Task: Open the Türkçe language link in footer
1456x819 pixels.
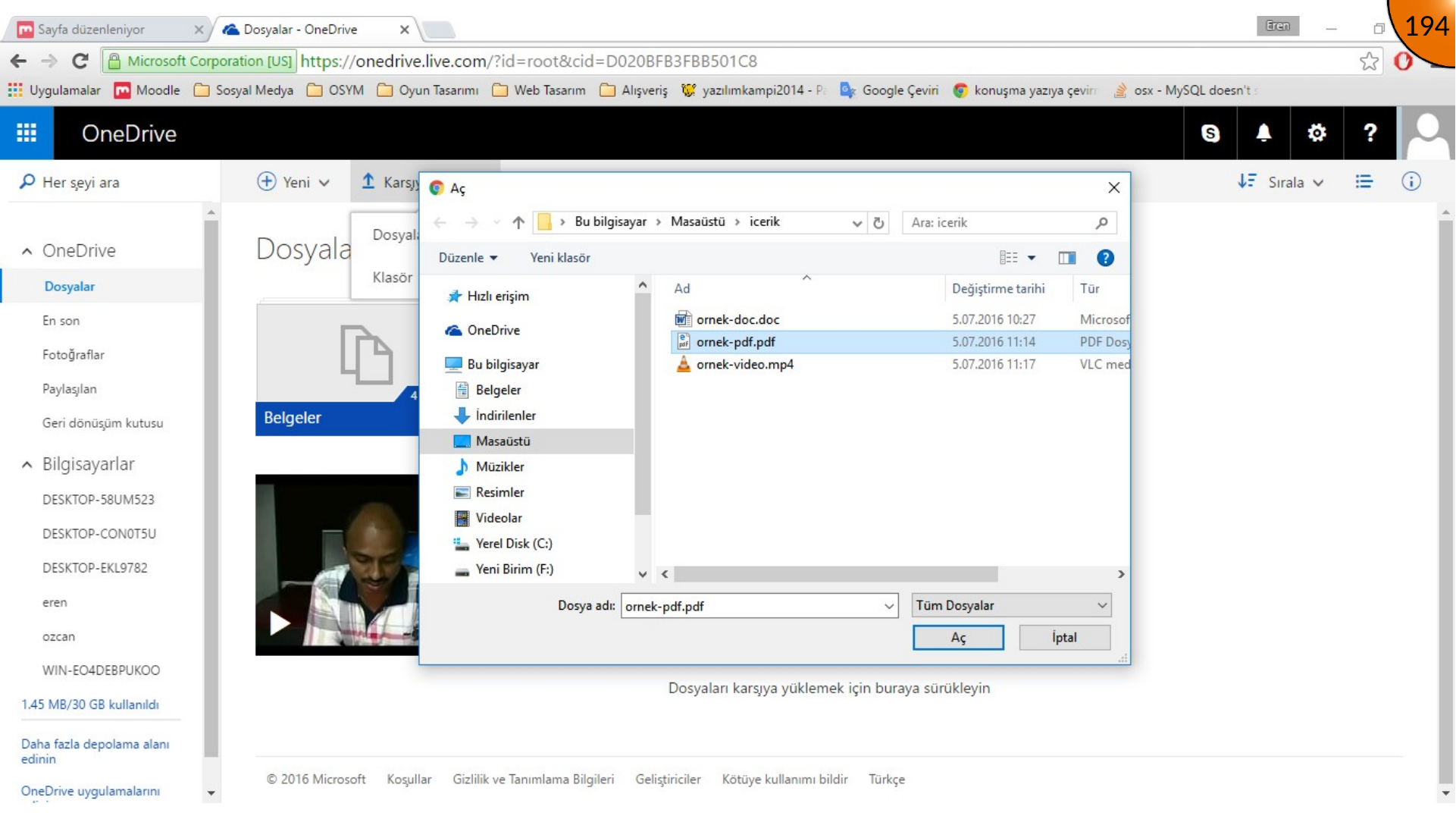Action: (x=887, y=780)
